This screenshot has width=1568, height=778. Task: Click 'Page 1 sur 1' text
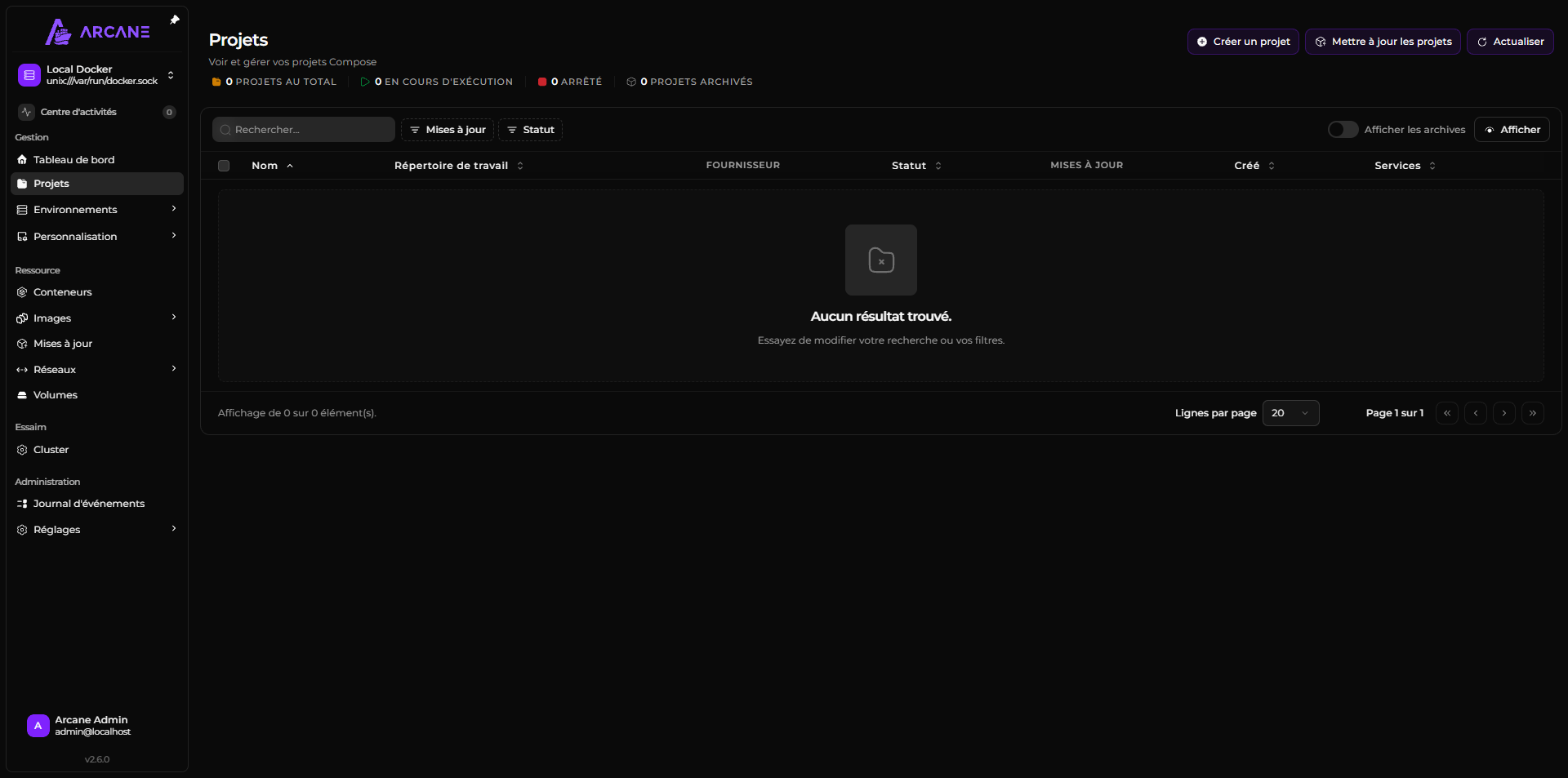tap(1395, 413)
